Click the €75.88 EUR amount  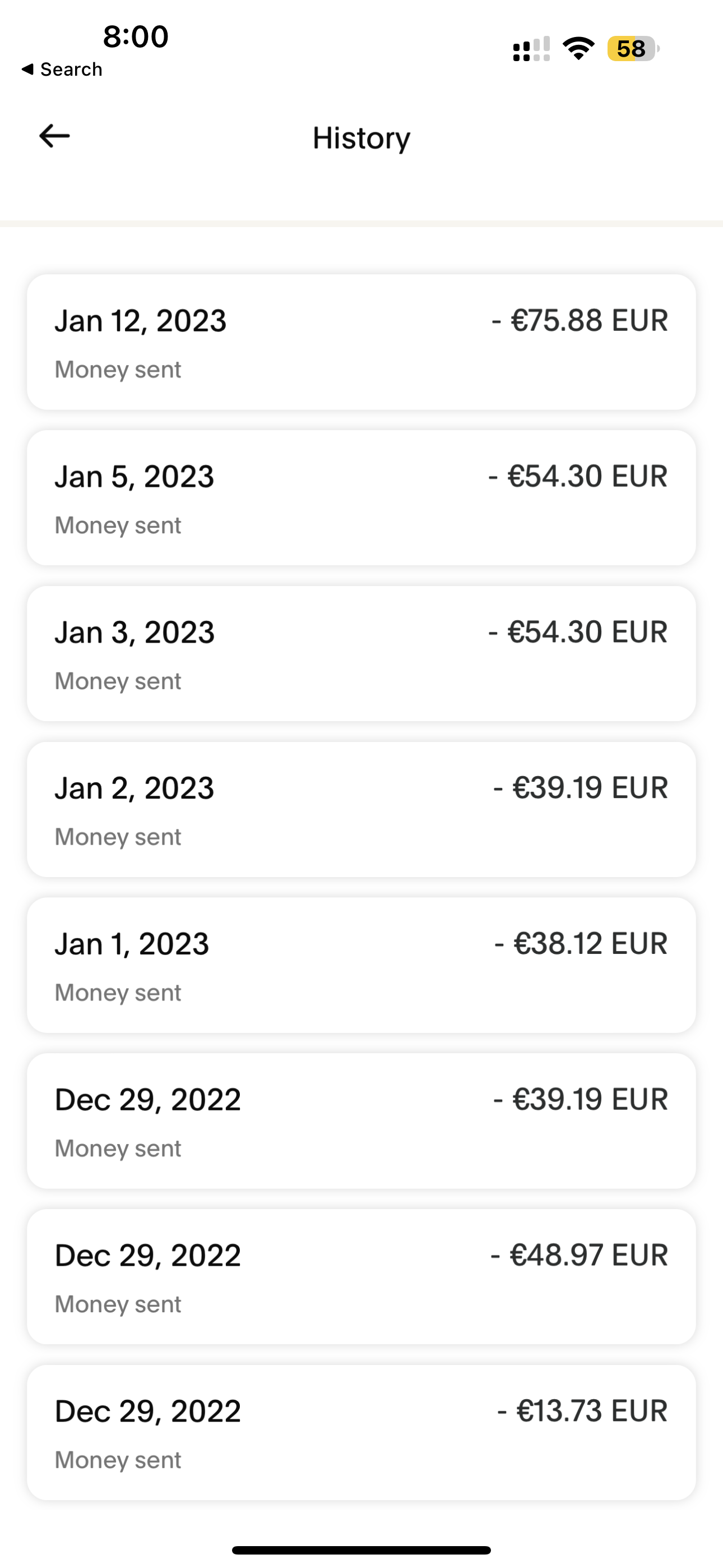tap(580, 321)
